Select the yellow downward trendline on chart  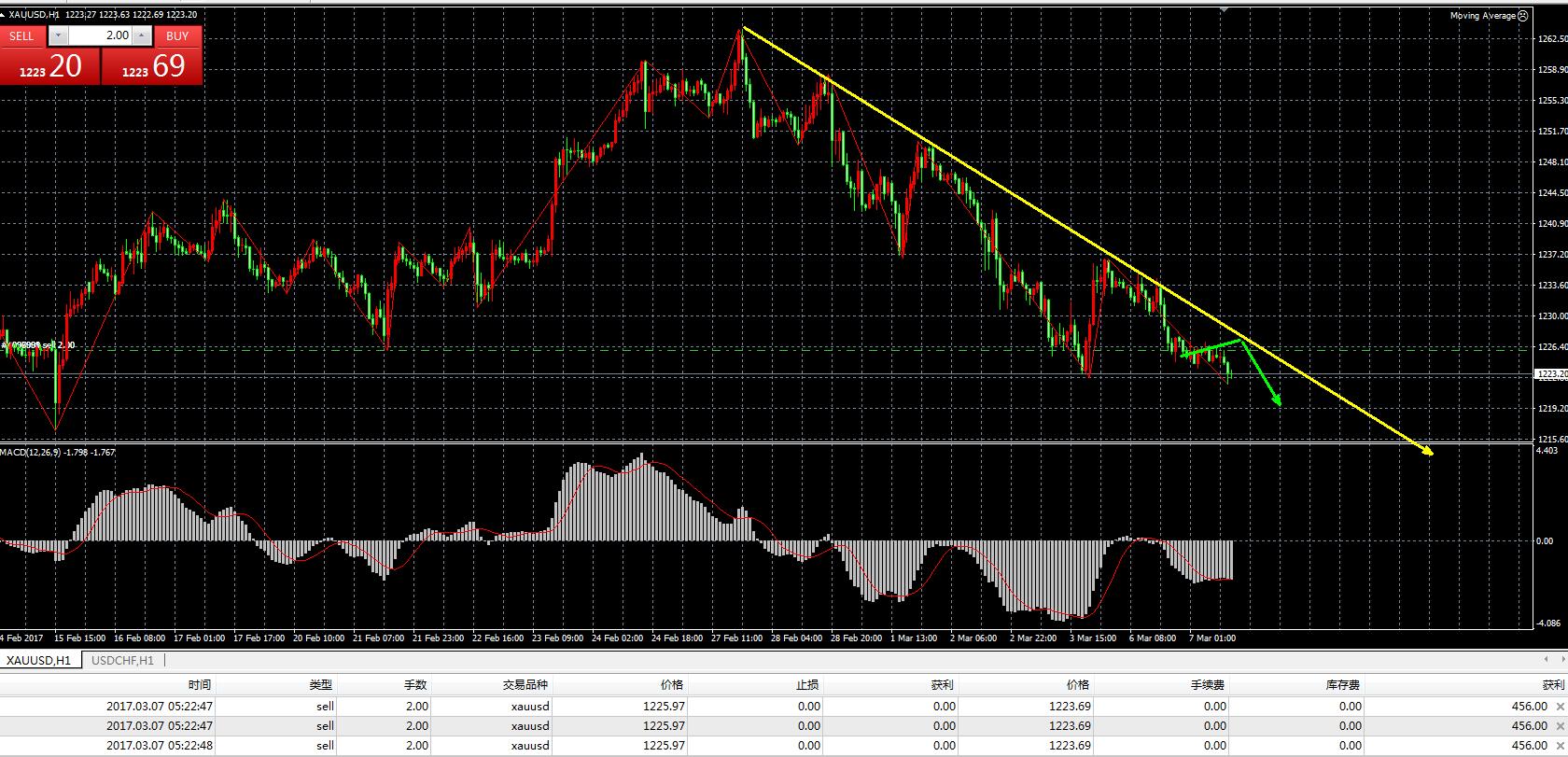point(1027,205)
